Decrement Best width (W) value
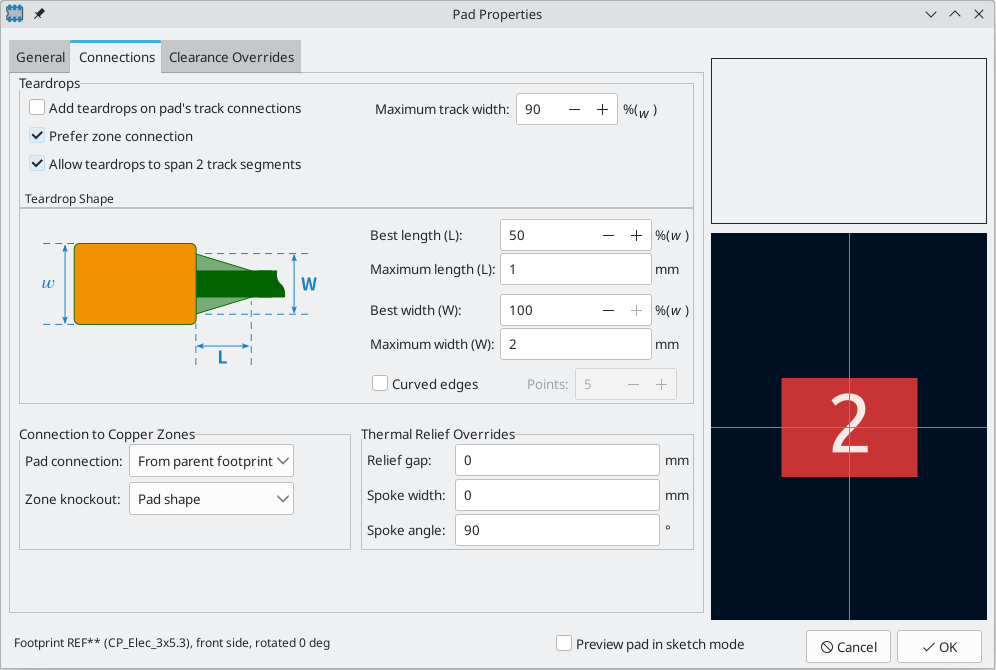Screen dimensions: 996x670 (x=609, y=311)
